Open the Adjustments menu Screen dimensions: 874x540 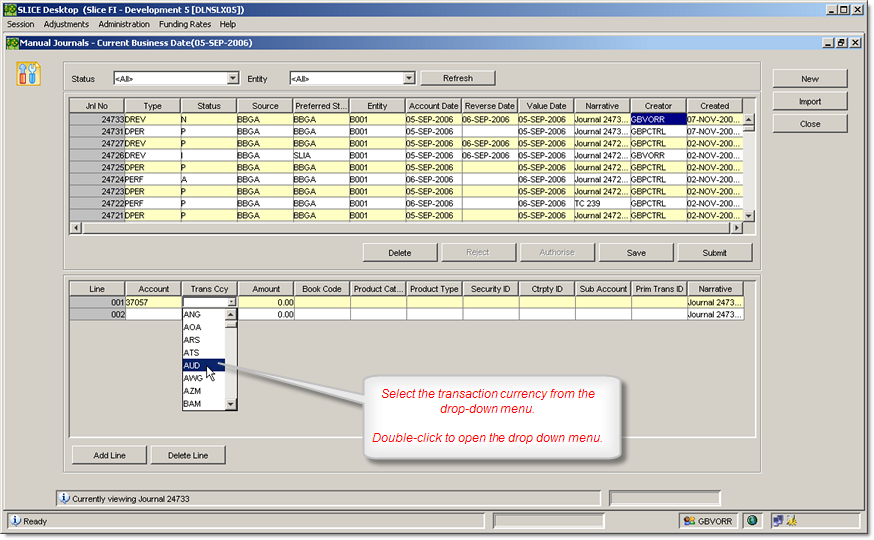click(x=66, y=24)
